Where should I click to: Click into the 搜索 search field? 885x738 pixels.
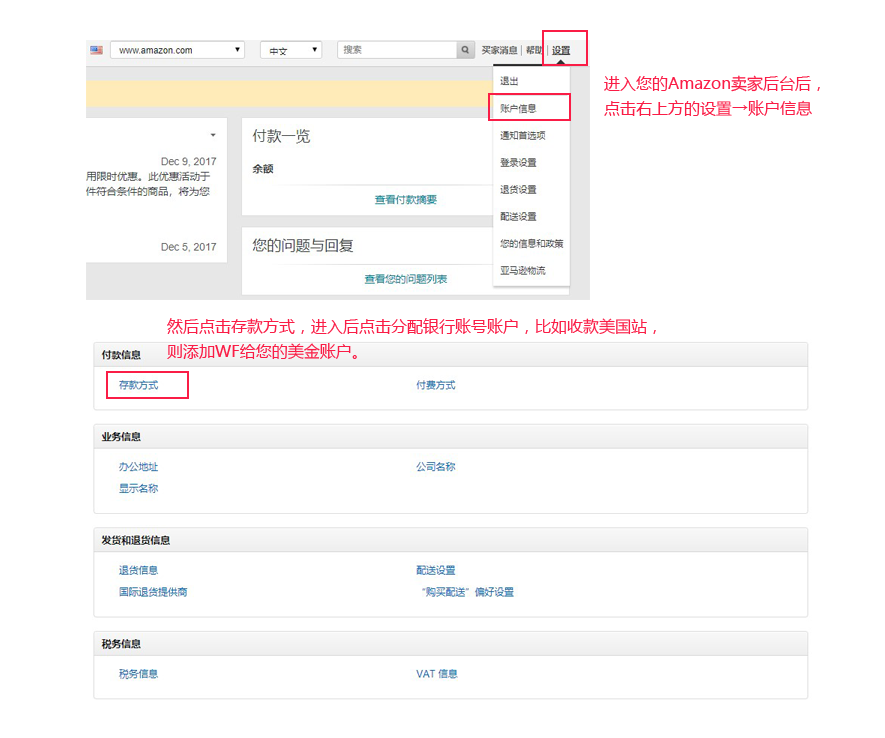click(397, 50)
